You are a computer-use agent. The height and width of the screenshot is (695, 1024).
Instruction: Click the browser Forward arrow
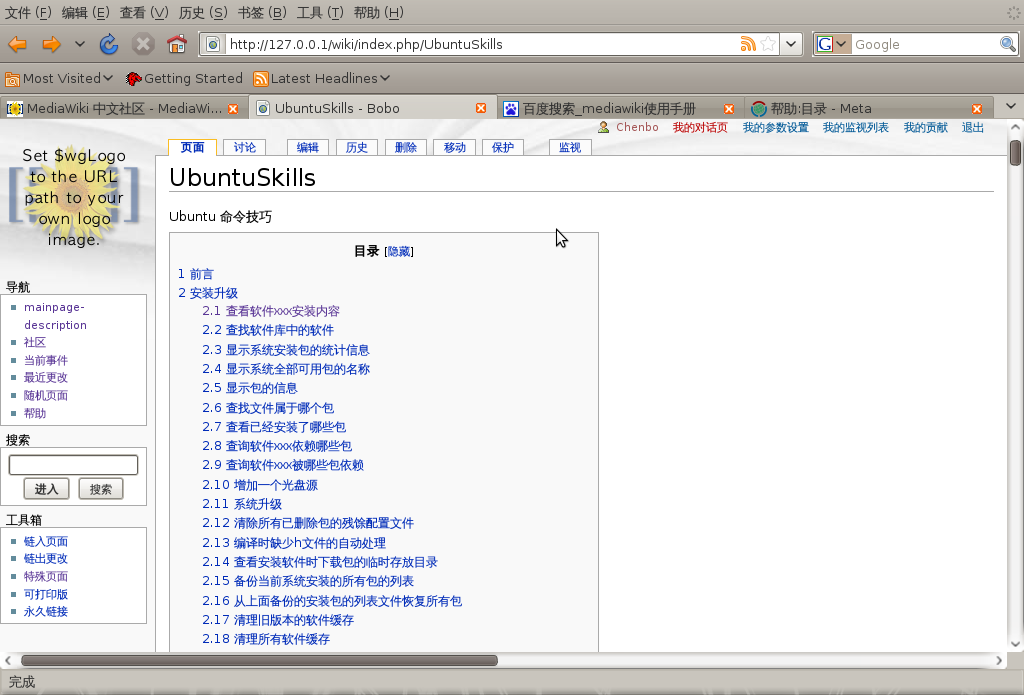(51, 44)
